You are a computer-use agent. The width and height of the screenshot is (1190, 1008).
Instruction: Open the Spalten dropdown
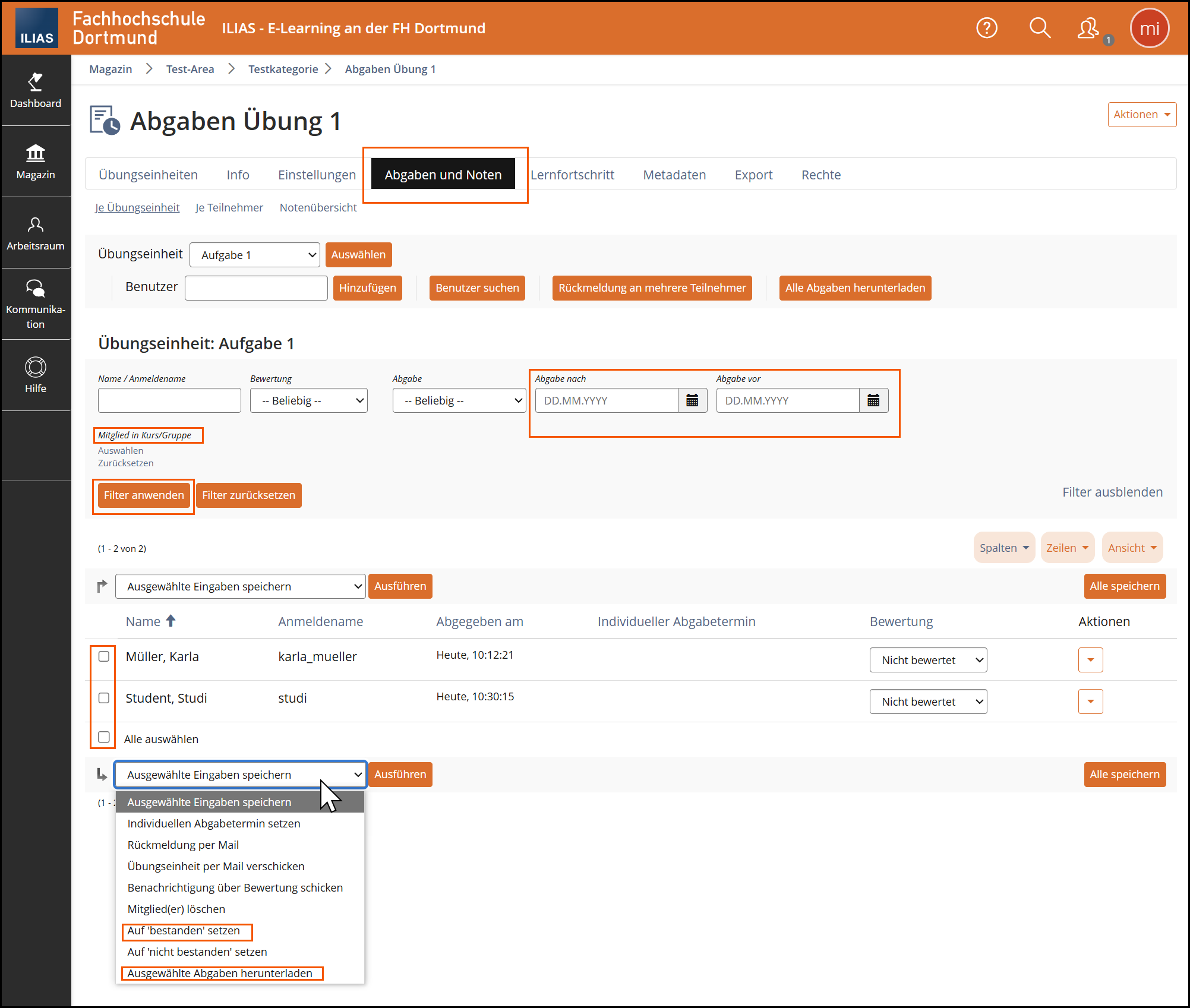[1004, 548]
